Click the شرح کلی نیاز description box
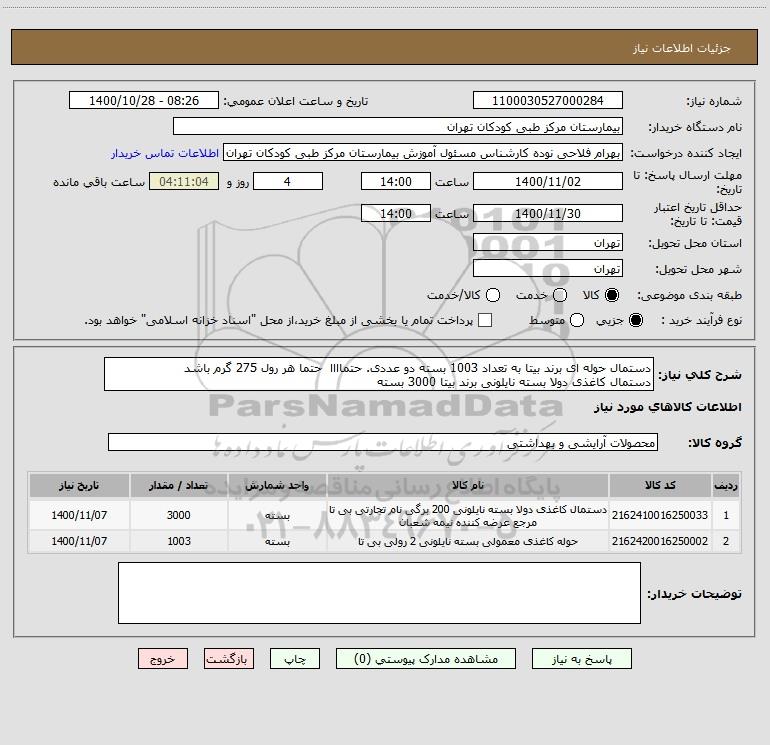 (x=378, y=374)
